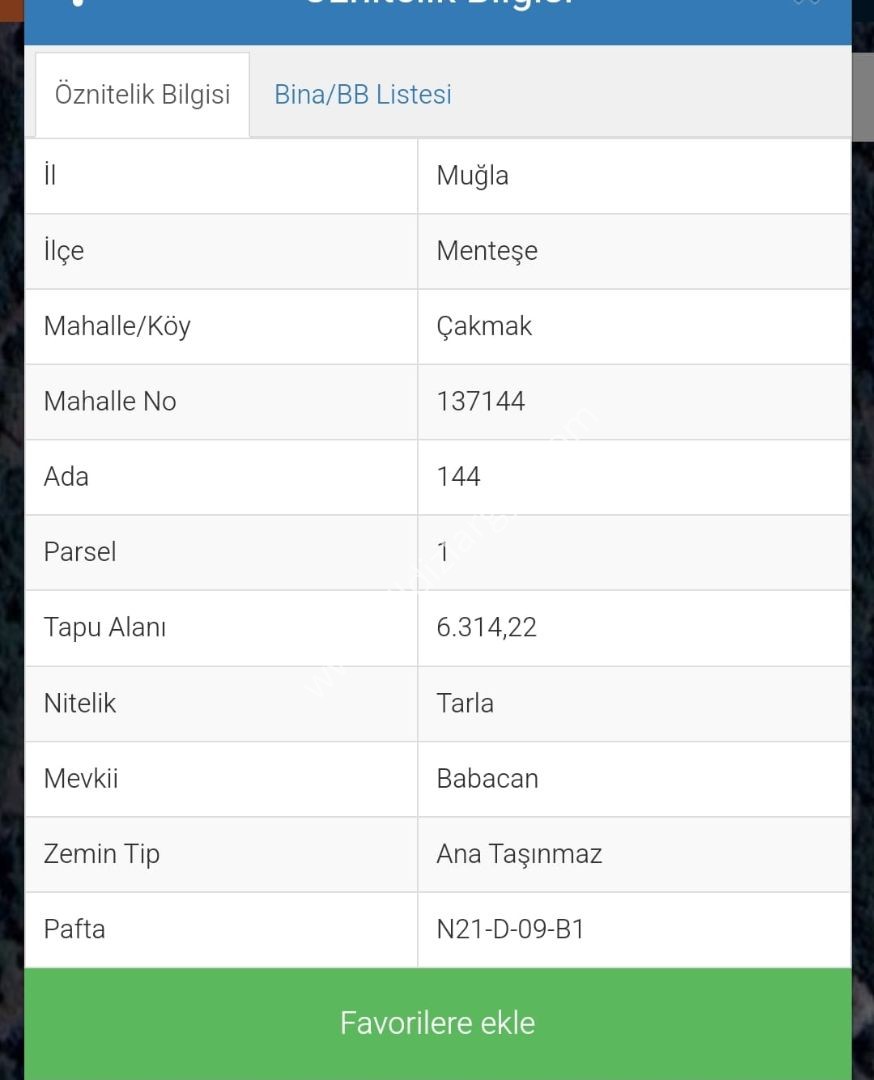Click the Ada value 144
Screen dimensions: 874x1080
[458, 476]
